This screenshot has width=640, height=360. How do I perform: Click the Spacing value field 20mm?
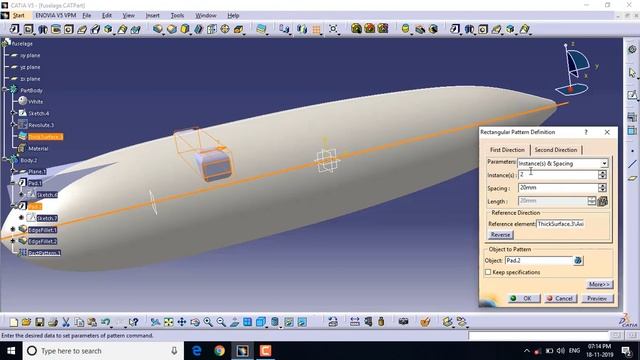(x=558, y=188)
